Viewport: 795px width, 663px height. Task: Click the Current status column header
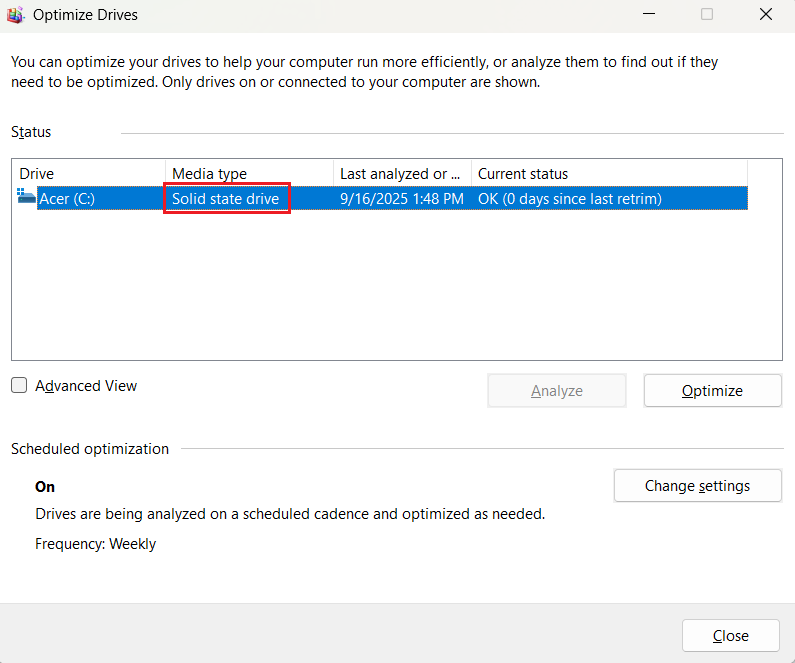click(609, 173)
